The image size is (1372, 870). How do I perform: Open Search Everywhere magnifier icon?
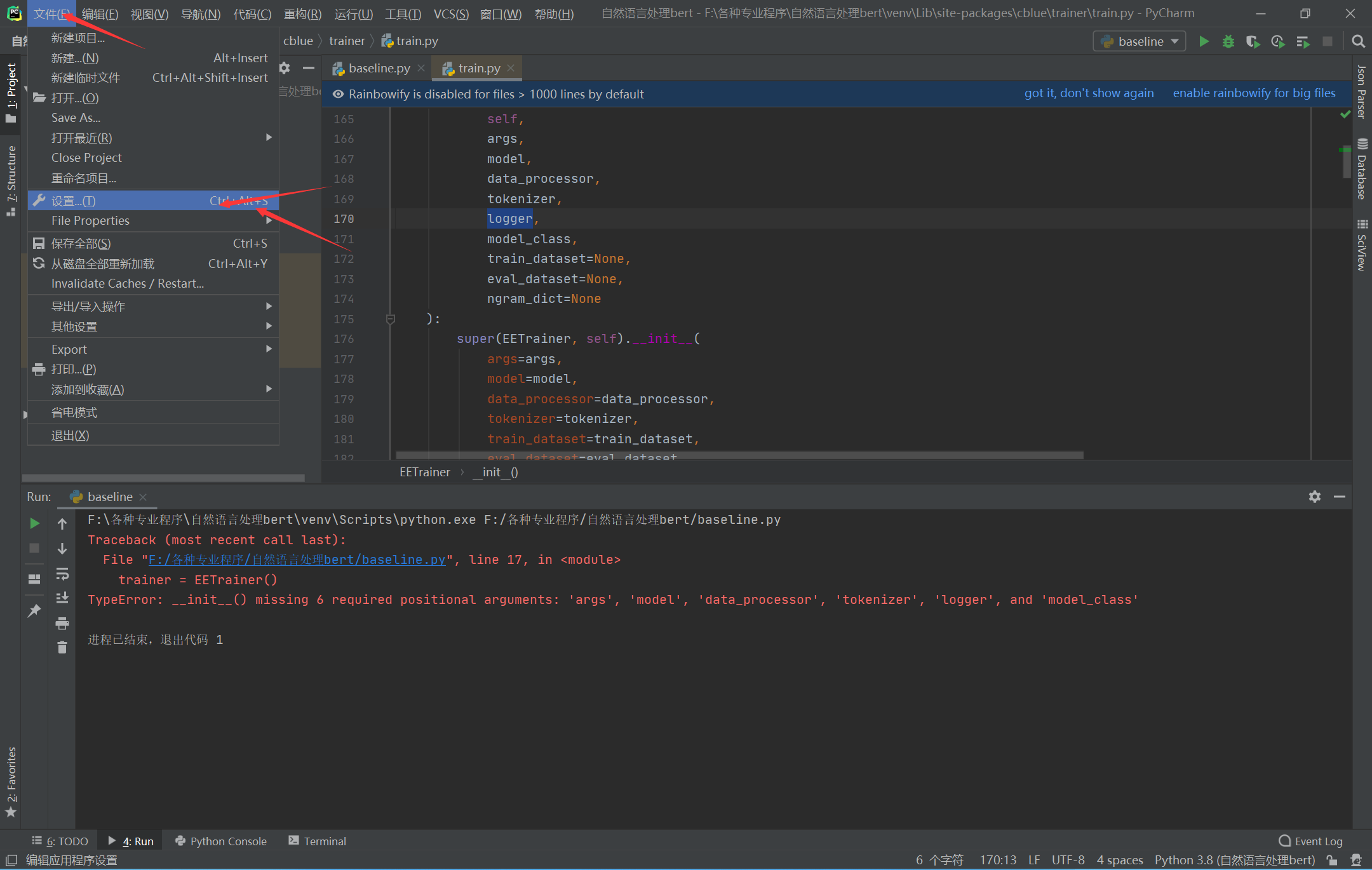pos(1358,41)
